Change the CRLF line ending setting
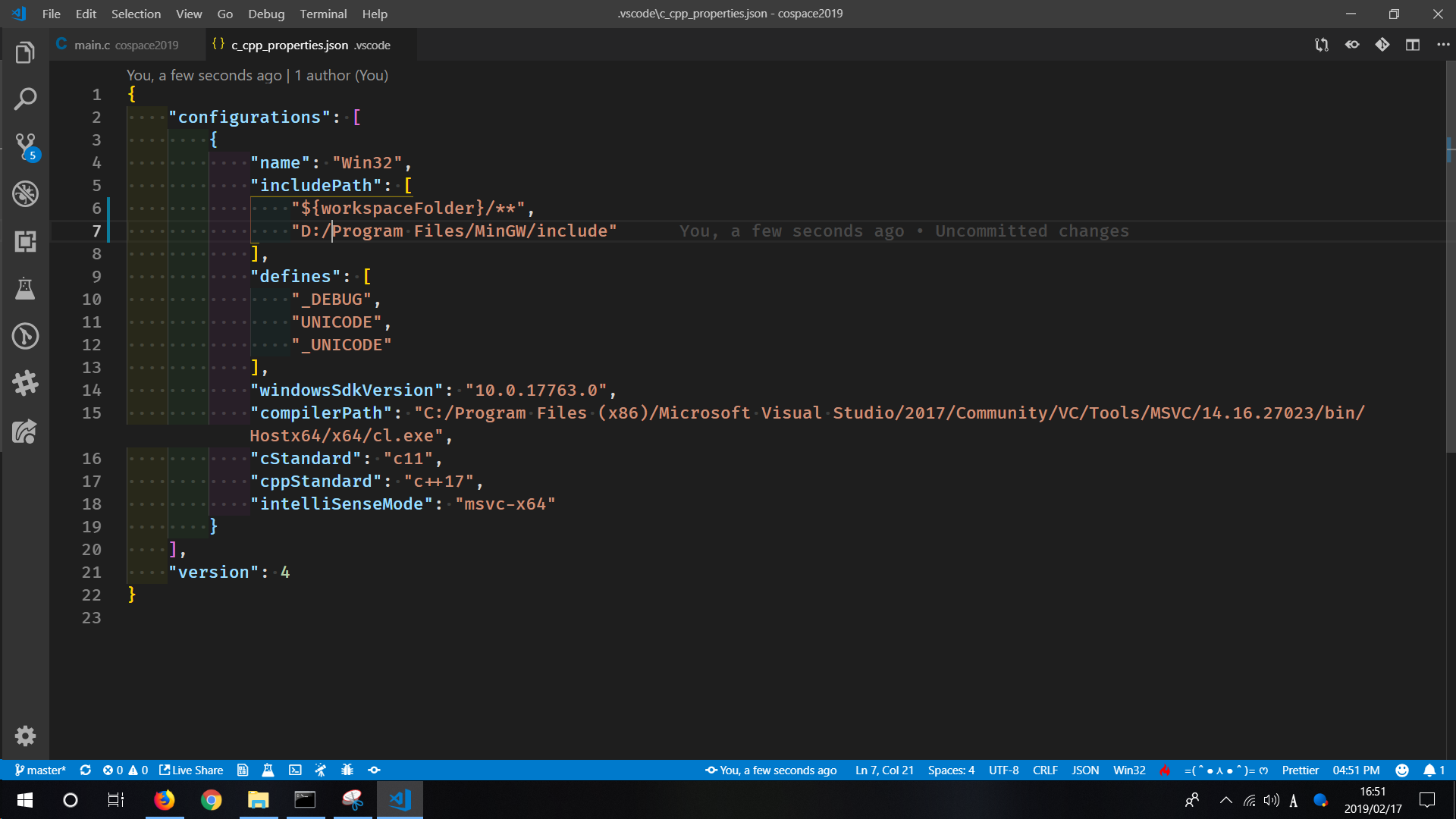Image resolution: width=1456 pixels, height=819 pixels. [x=1044, y=770]
